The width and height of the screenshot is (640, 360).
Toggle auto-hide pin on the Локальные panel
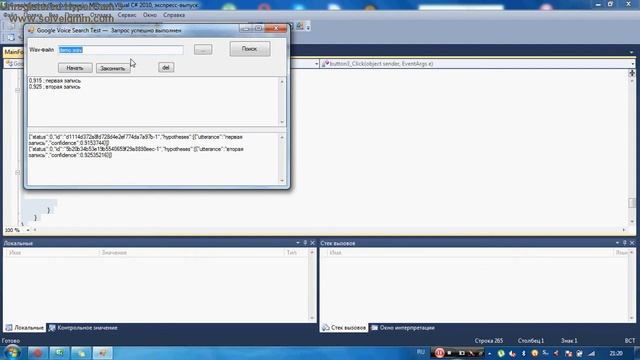[x=305, y=243]
